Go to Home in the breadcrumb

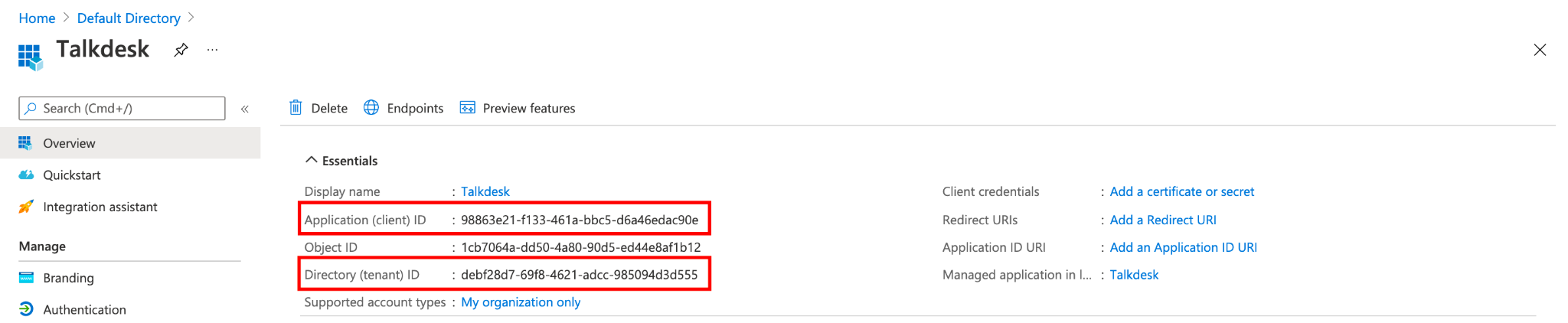coord(37,18)
